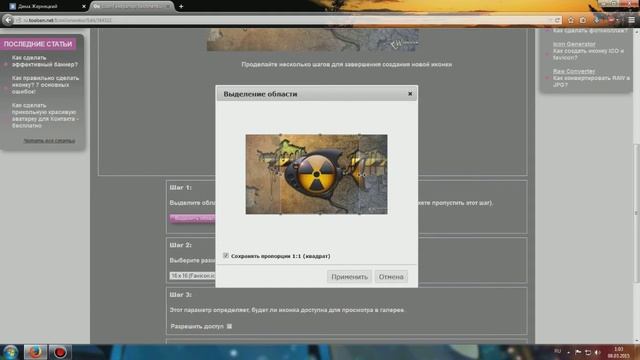Open the dropdown arrow beside the red extension

[x=618, y=20]
